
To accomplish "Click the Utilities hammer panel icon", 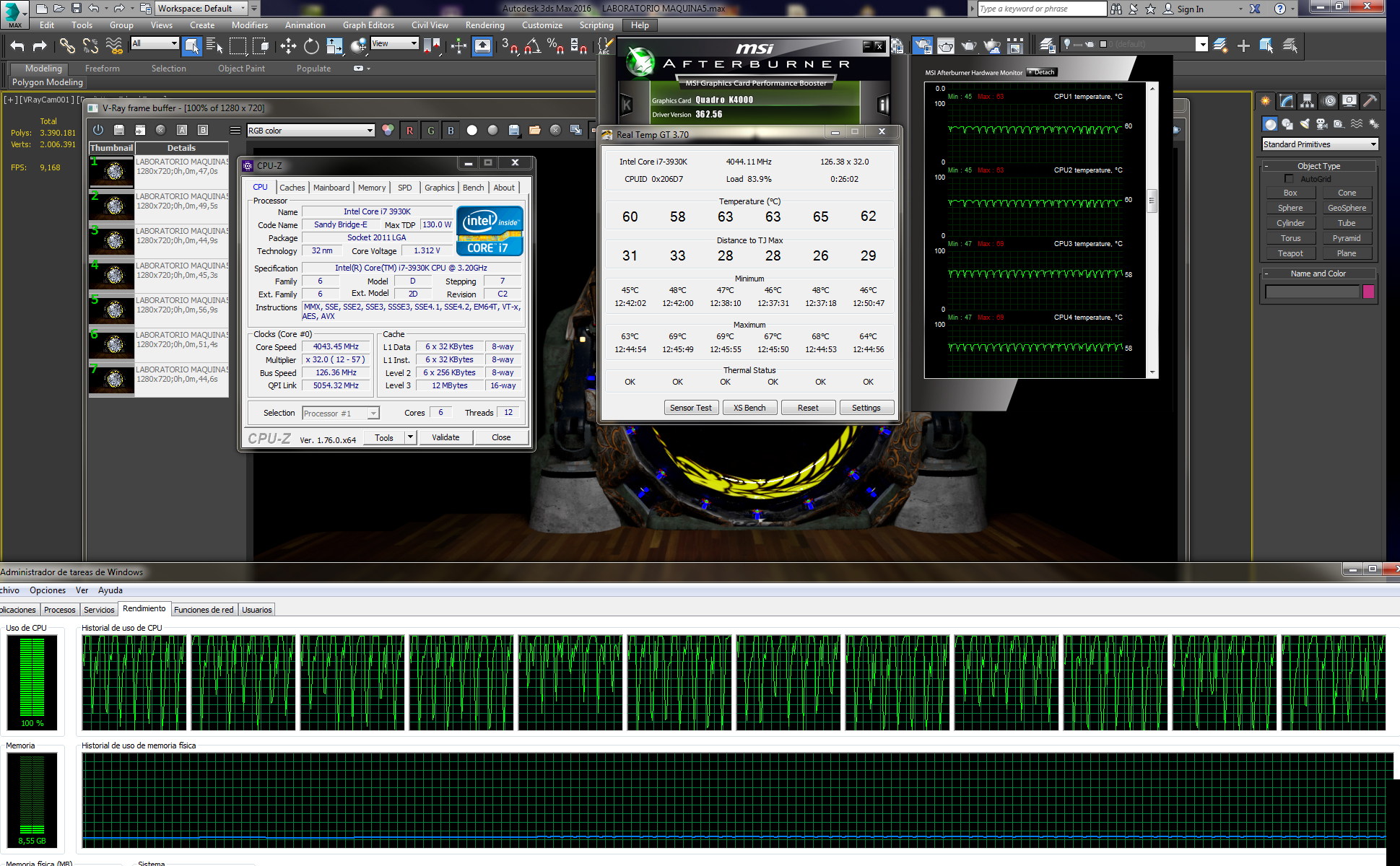I will point(1370,101).
